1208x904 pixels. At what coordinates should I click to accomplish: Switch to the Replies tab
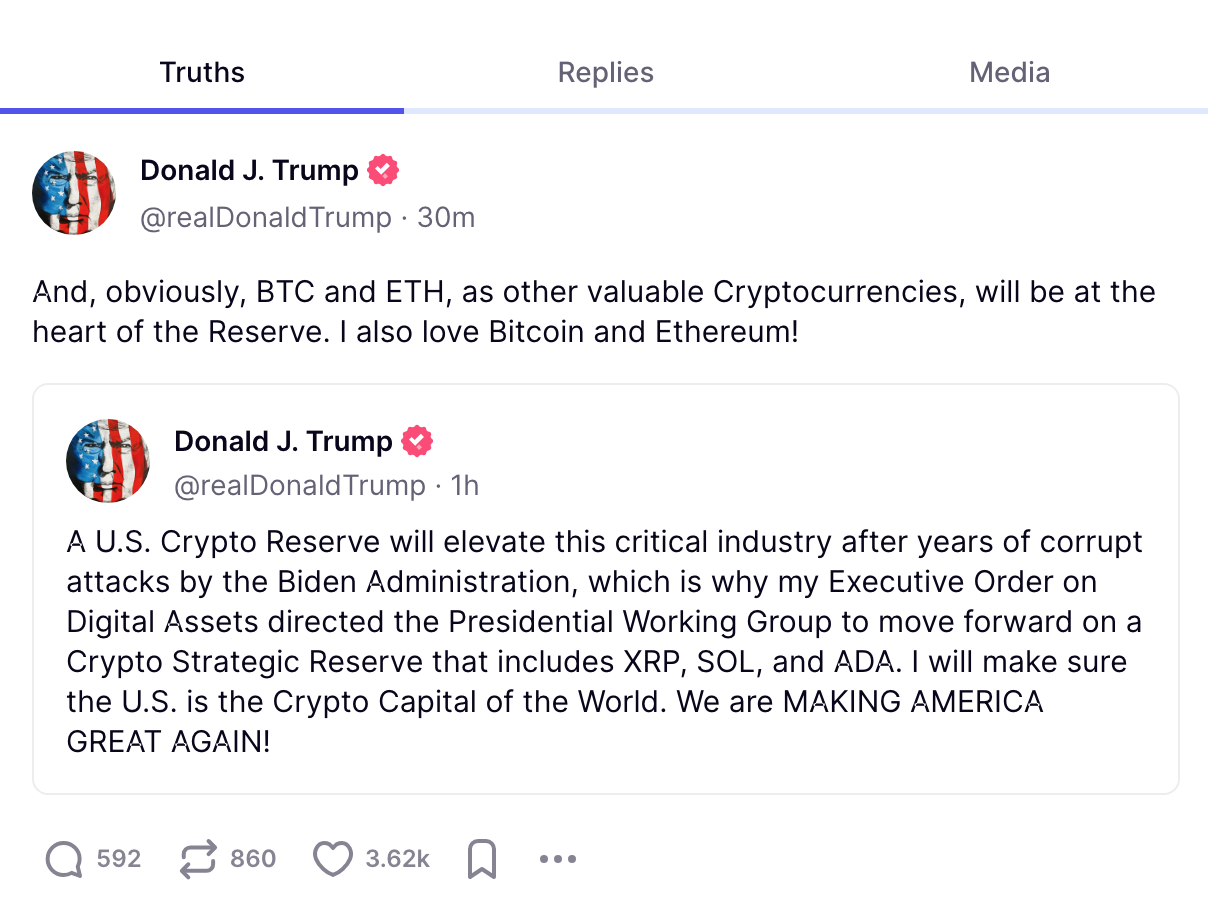coord(605,72)
